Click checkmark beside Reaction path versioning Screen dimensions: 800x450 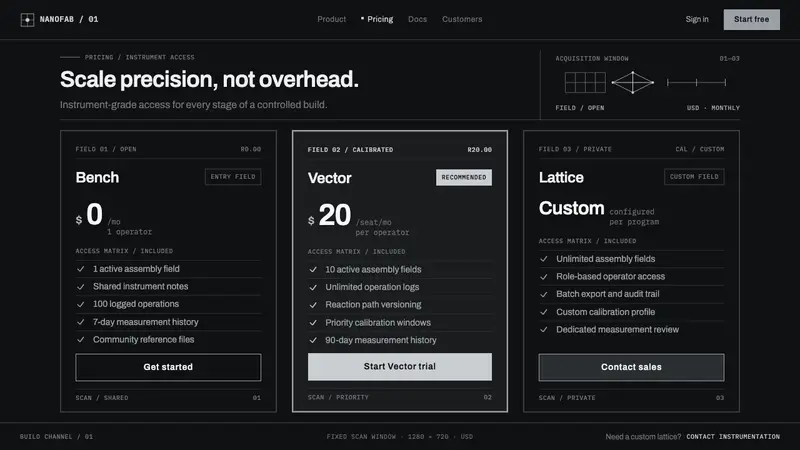313,305
